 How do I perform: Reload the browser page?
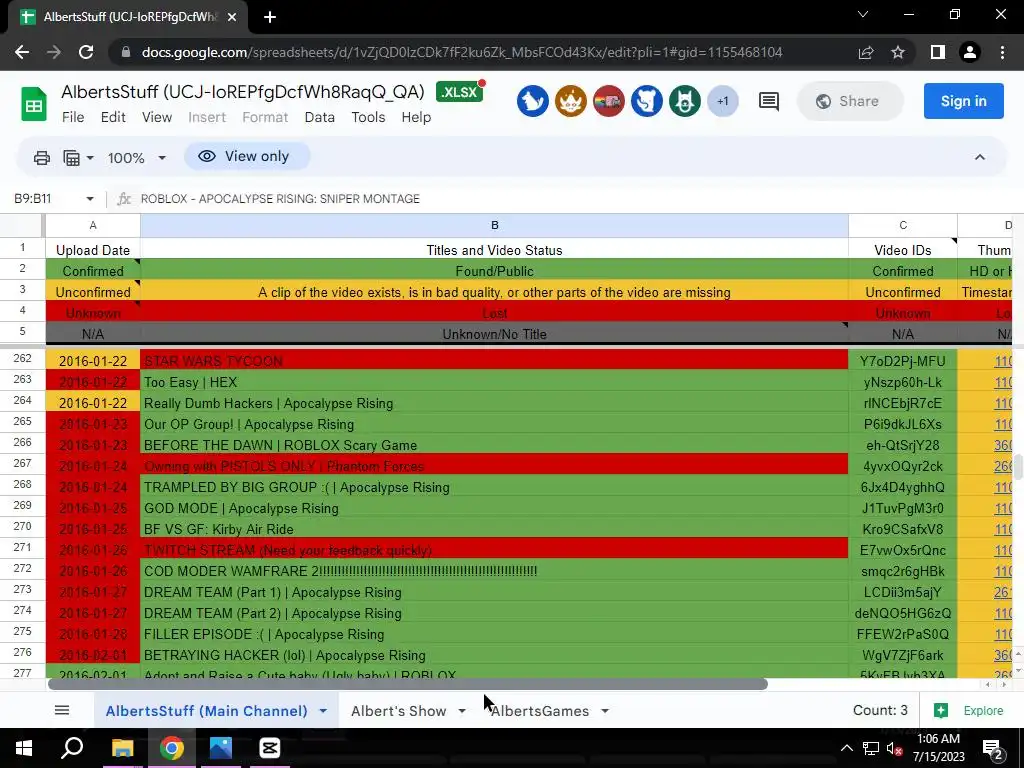[x=86, y=52]
